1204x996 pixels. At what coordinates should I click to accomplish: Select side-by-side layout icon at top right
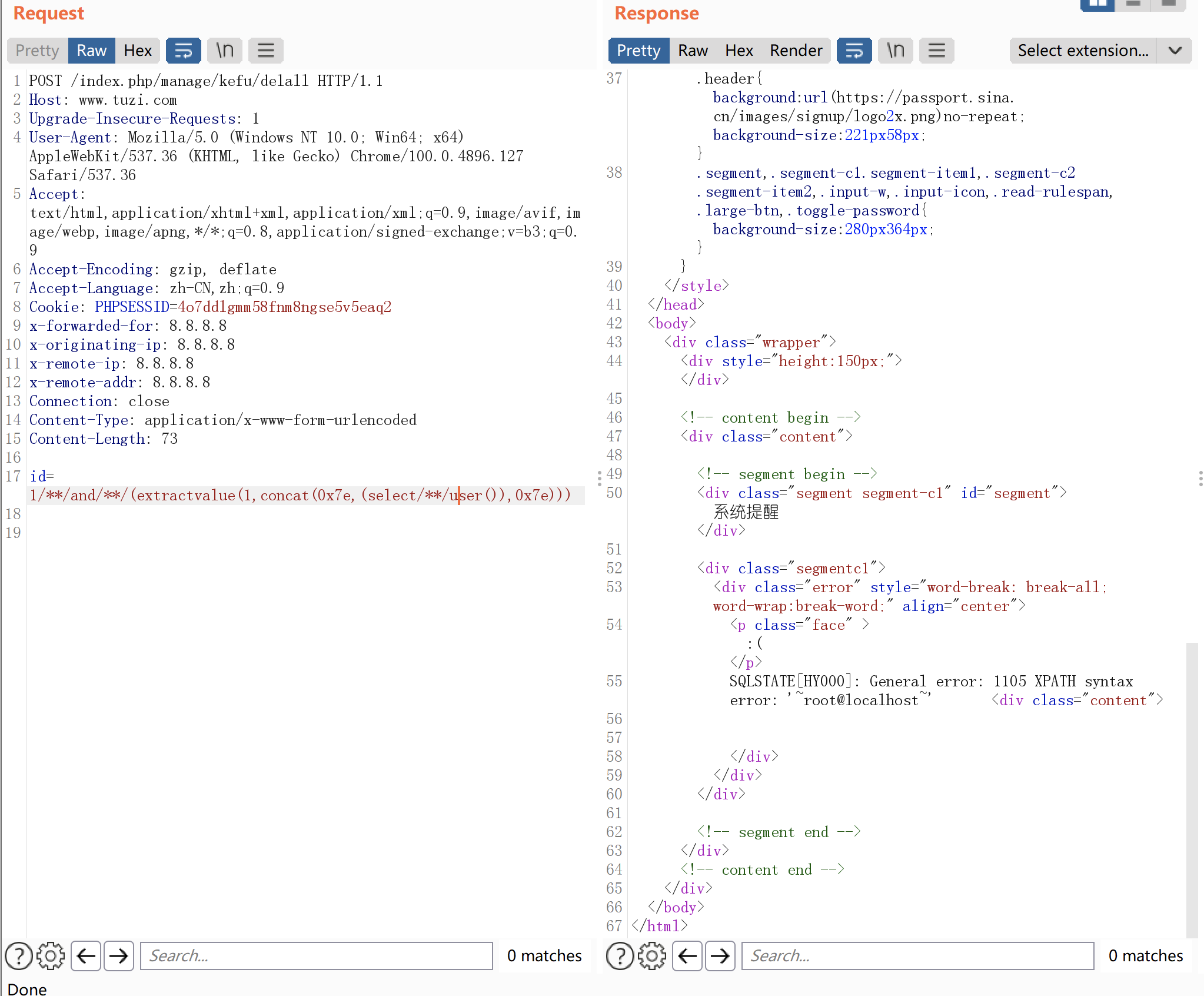pyautogui.click(x=1097, y=5)
